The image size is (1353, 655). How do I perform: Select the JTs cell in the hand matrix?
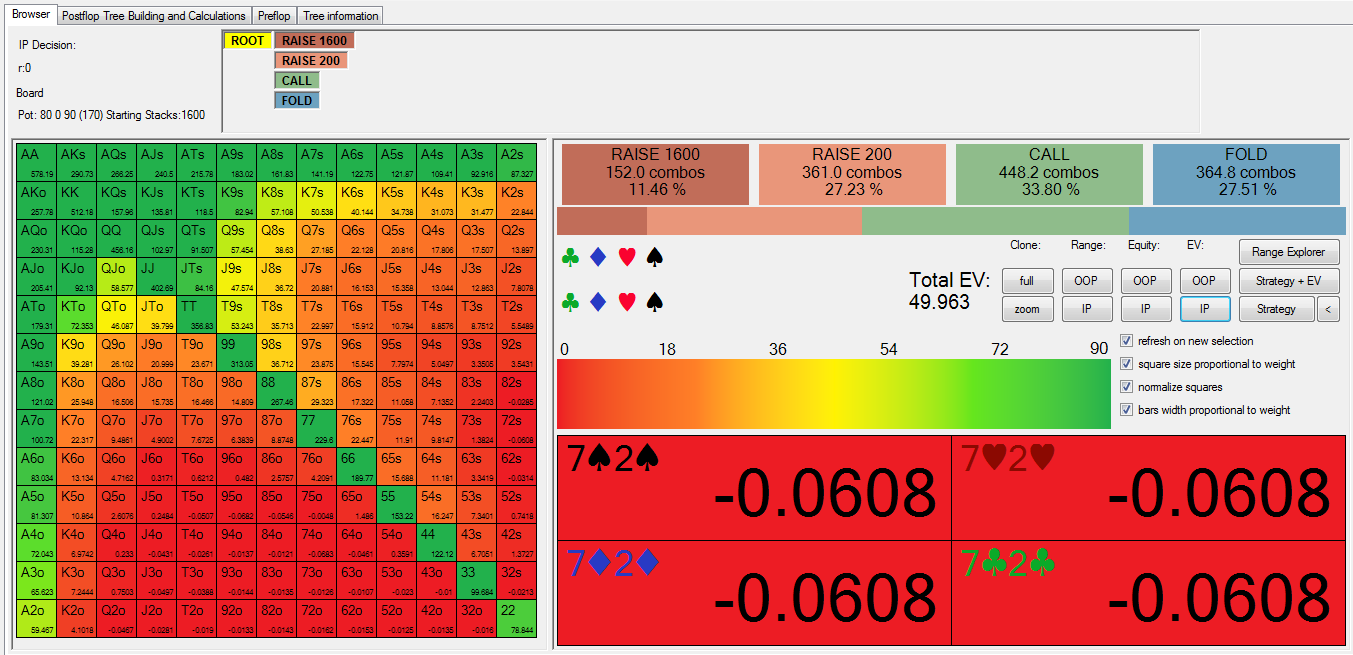[x=197, y=277]
